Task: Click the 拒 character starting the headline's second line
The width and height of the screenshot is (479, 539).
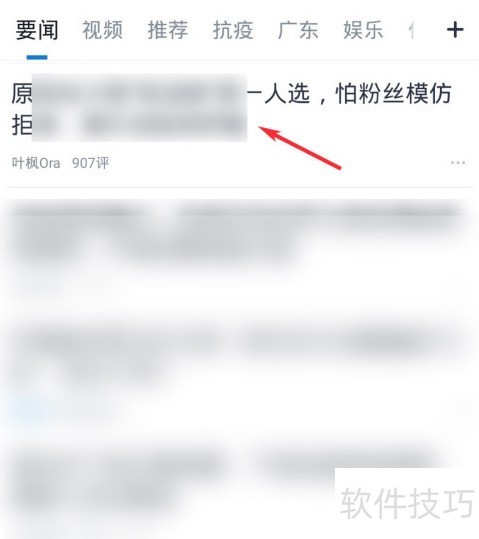Action: point(22,124)
